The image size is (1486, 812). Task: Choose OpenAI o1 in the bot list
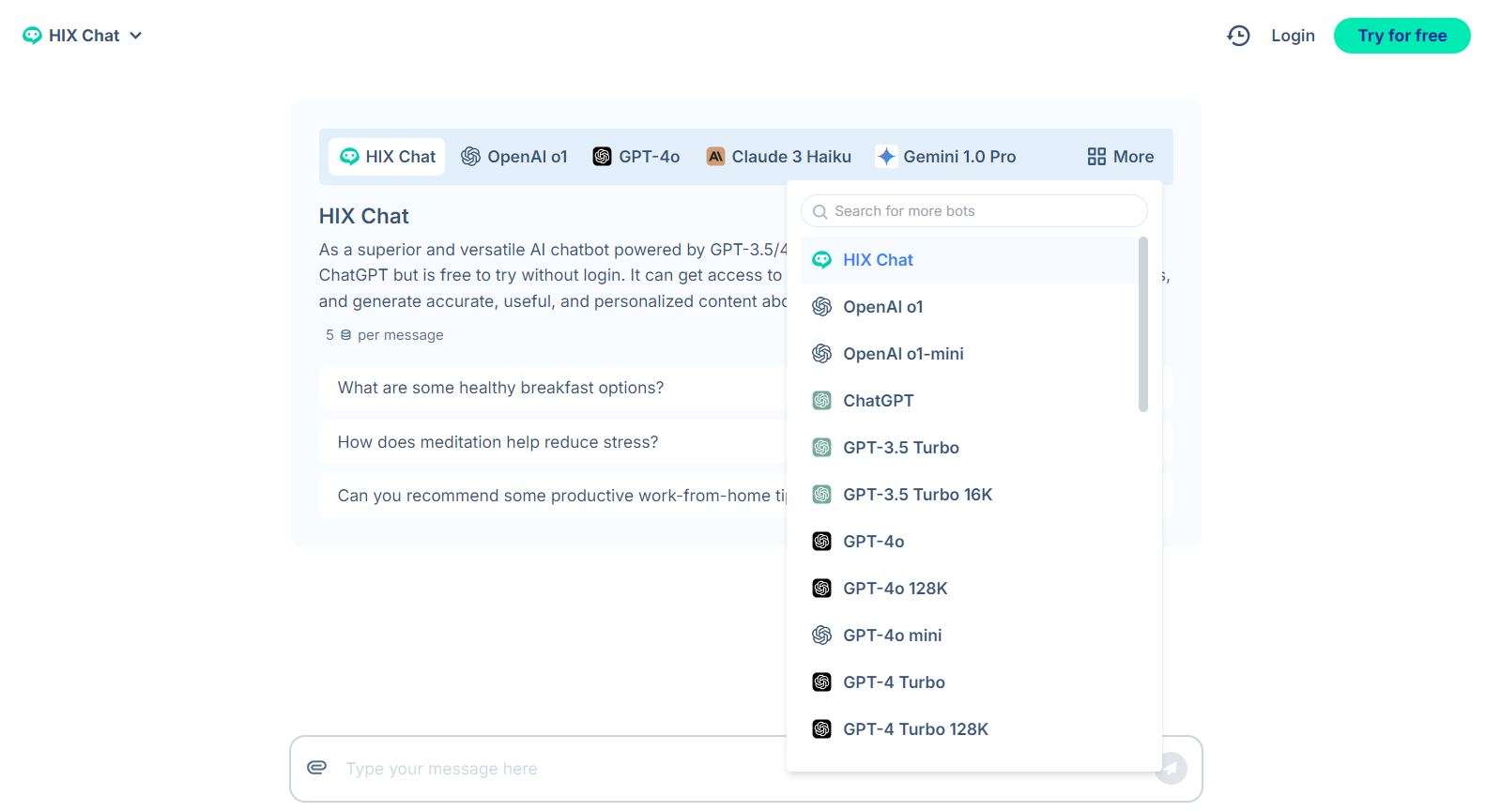(x=969, y=307)
